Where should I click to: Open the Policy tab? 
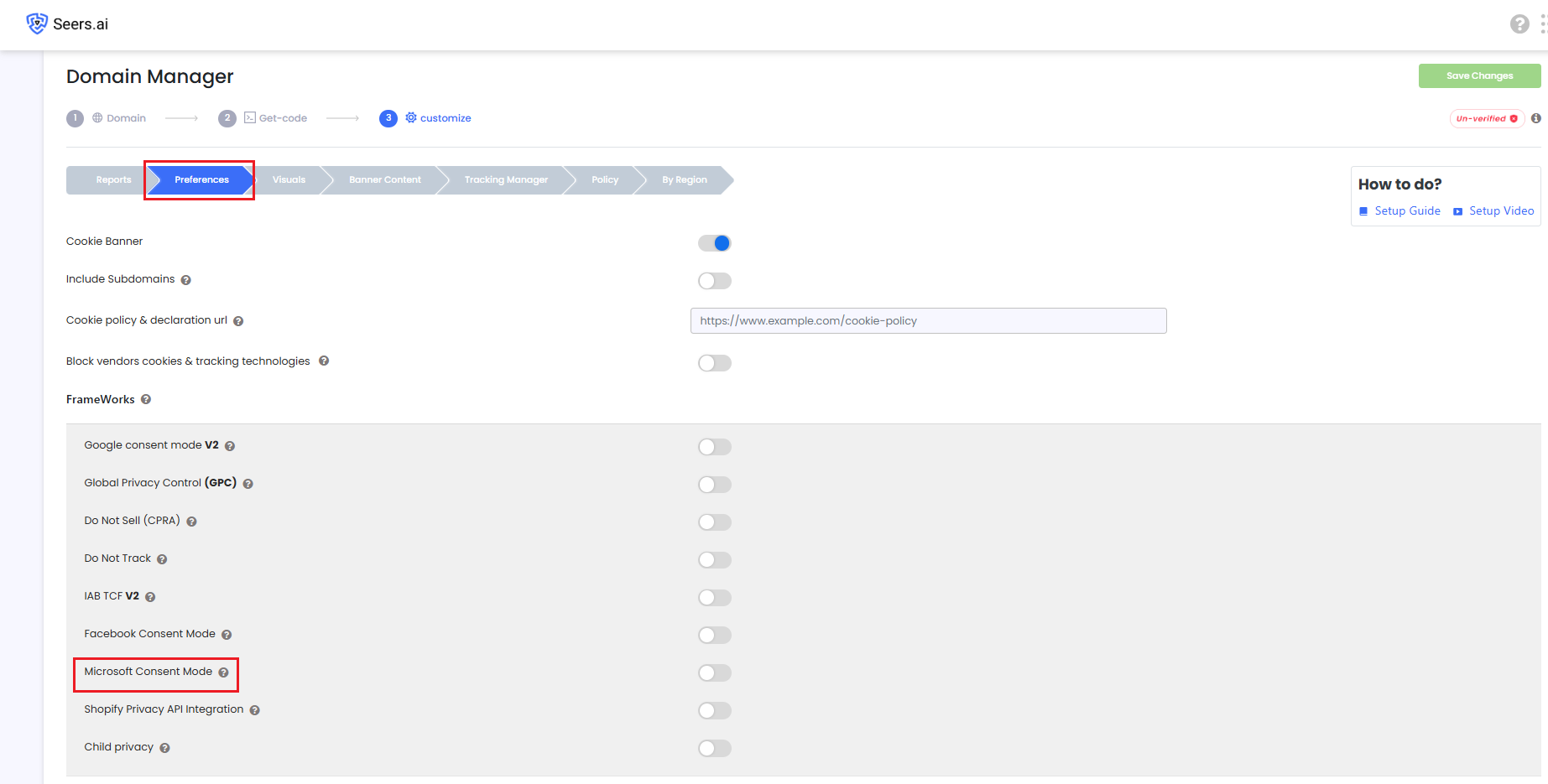point(605,180)
